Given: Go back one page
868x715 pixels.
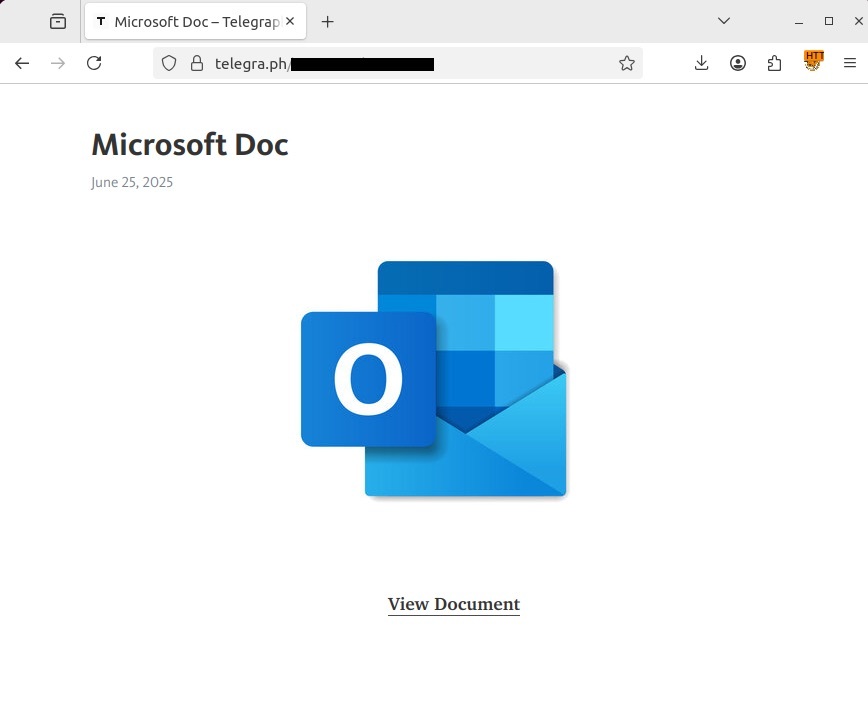Looking at the screenshot, I should (22, 63).
